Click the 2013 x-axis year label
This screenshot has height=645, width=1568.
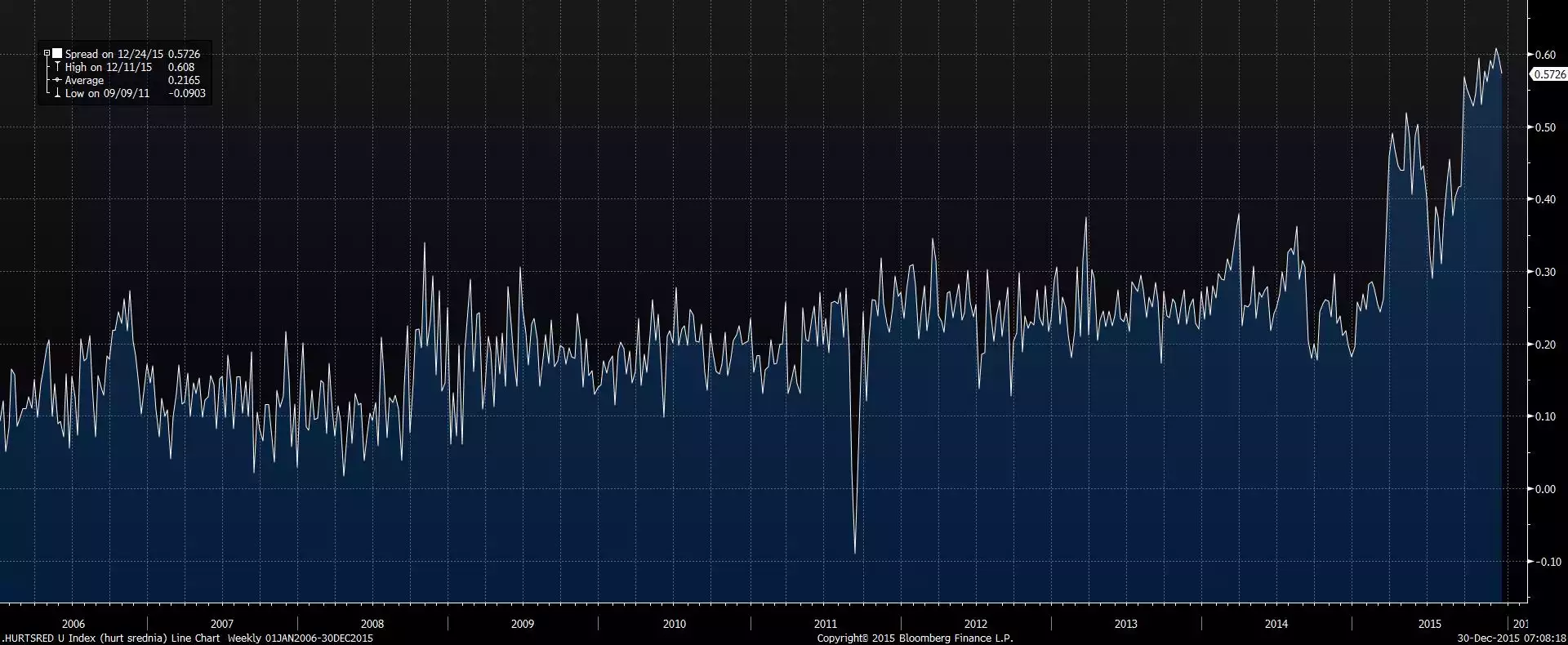1126,624
